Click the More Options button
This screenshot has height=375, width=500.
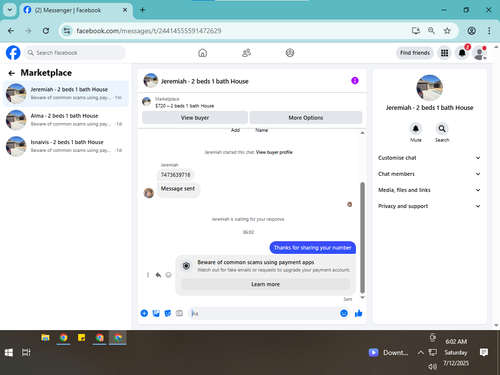pos(306,117)
